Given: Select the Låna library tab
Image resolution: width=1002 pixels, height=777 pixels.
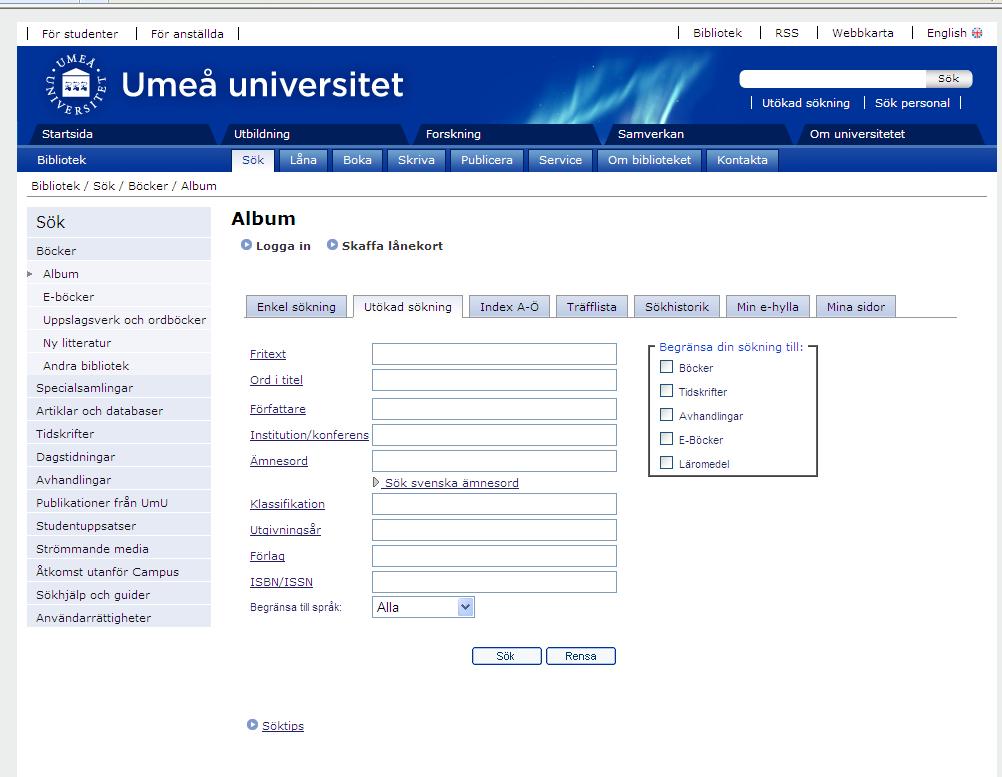Looking at the screenshot, I should click(303, 160).
